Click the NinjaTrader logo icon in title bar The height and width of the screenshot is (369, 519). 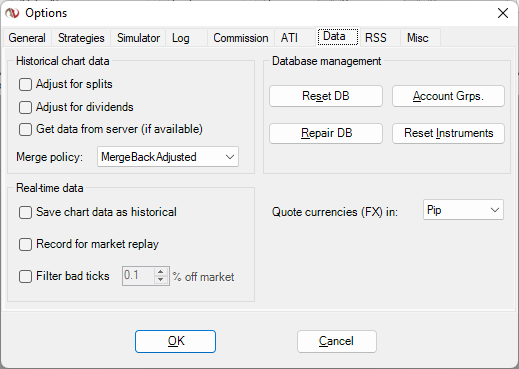click(12, 13)
